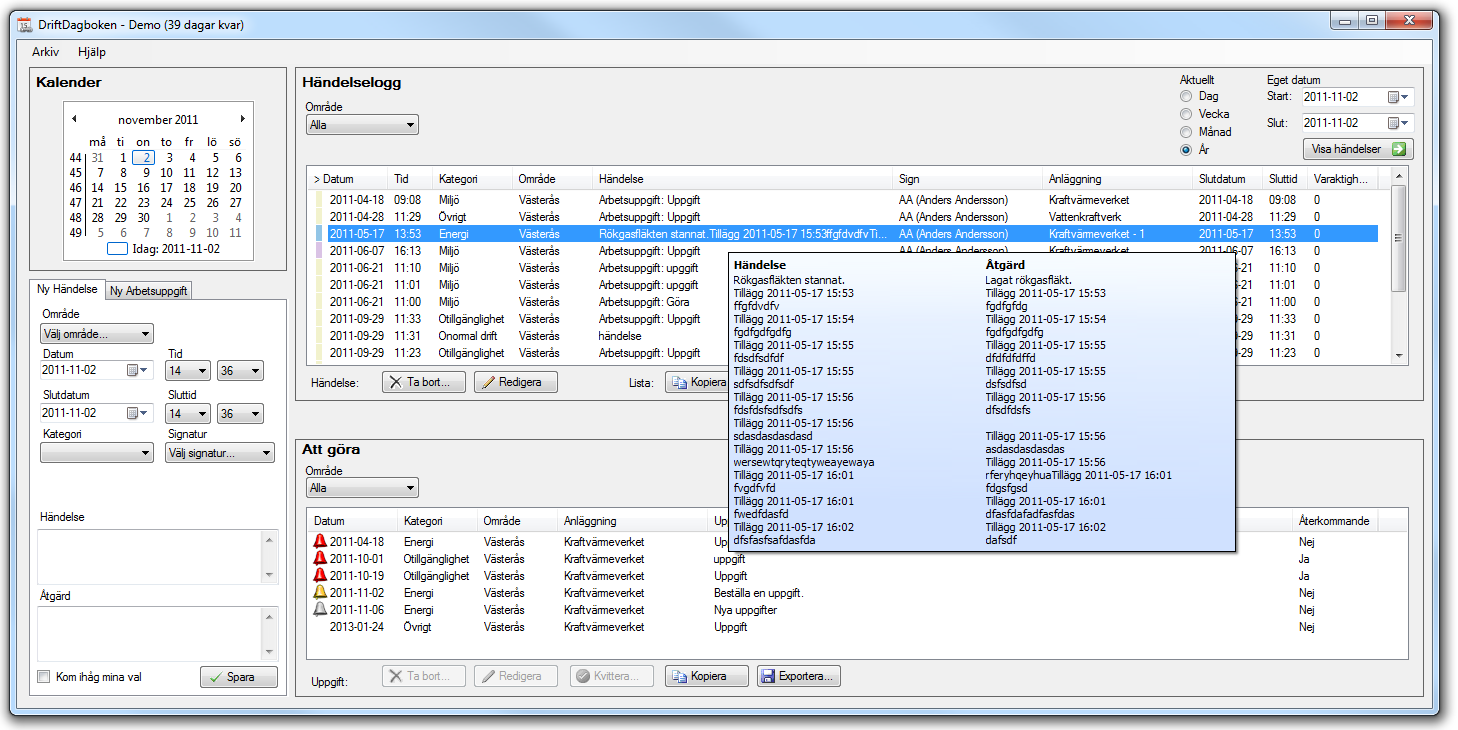The height and width of the screenshot is (730, 1458).
Task: Click red alarm bell on 2011-04-18 task
Action: click(x=320, y=541)
